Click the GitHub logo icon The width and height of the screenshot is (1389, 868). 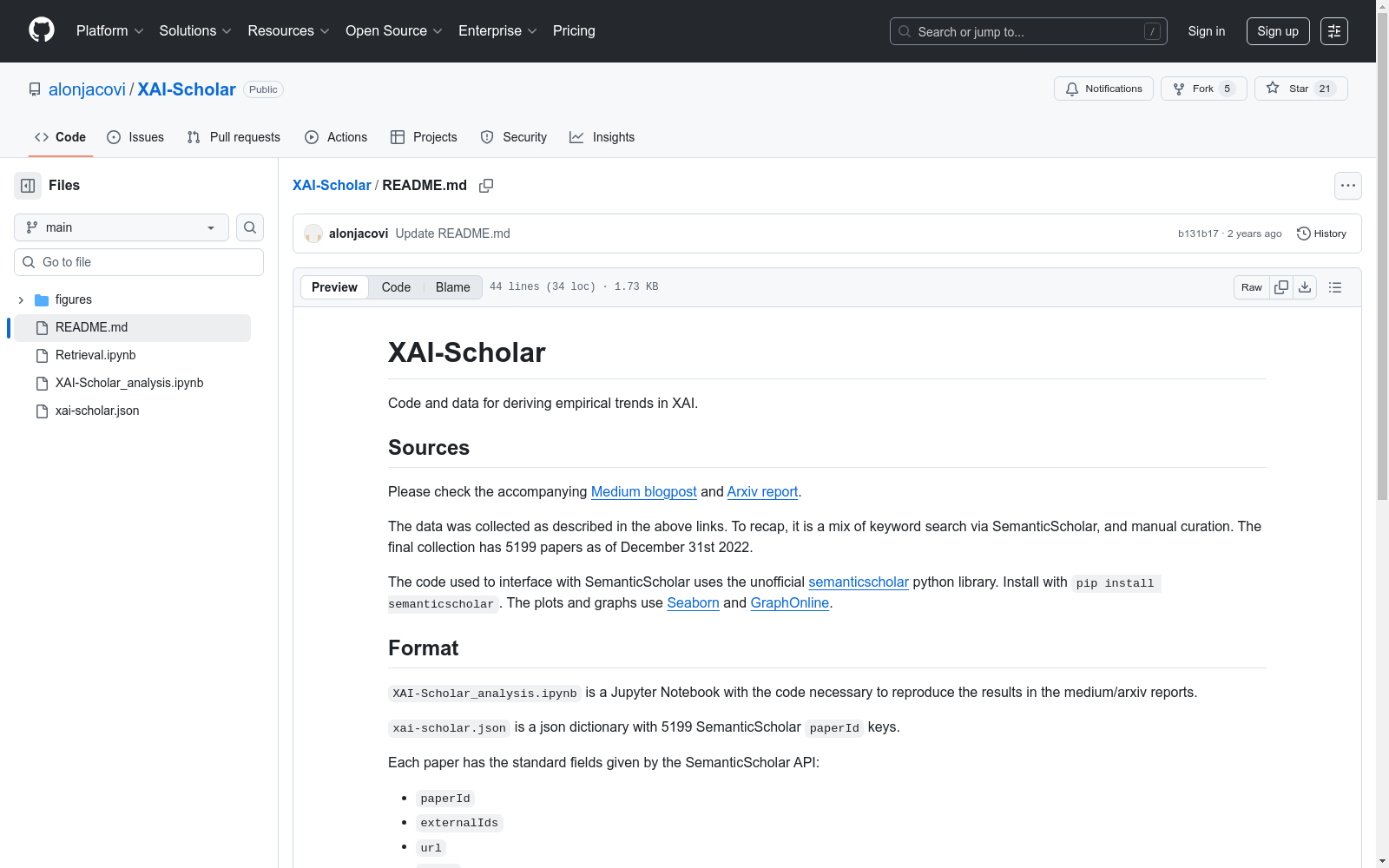pyautogui.click(x=42, y=30)
